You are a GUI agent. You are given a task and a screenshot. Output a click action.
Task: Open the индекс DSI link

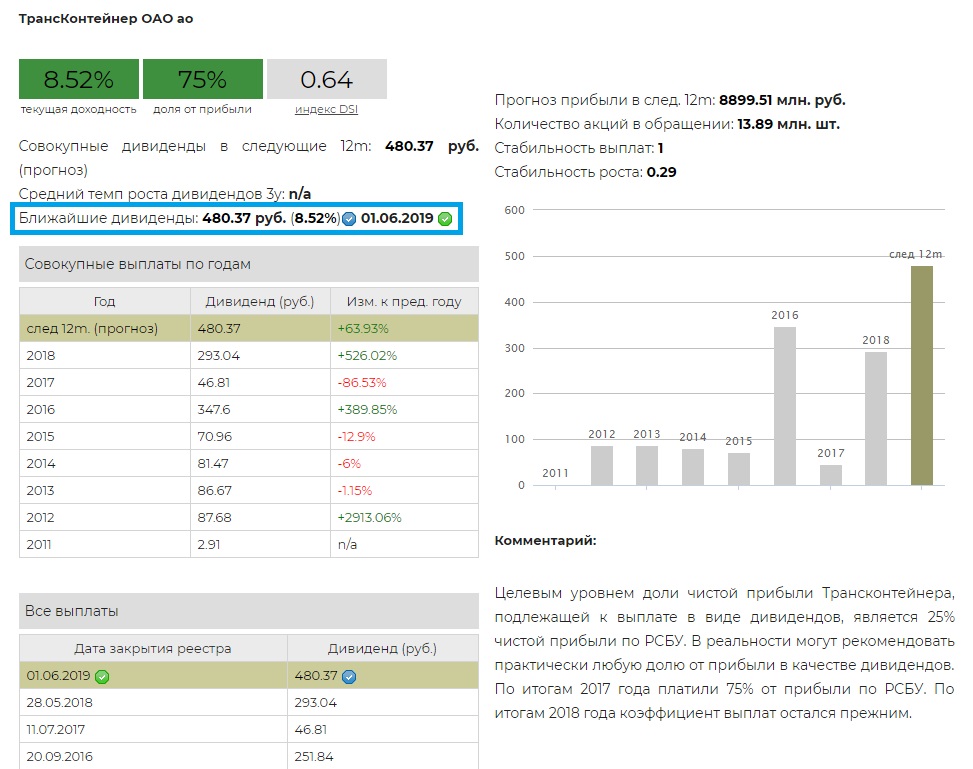[x=326, y=109]
